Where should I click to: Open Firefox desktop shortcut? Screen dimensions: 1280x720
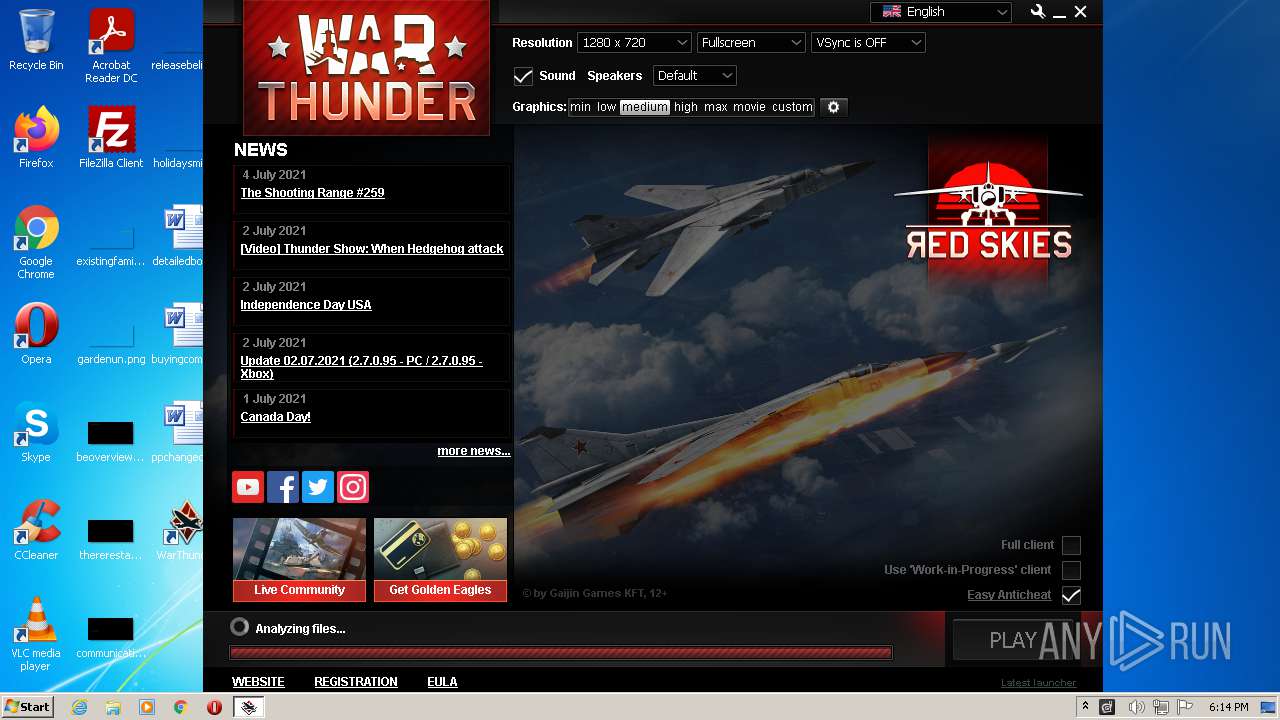coord(36,138)
